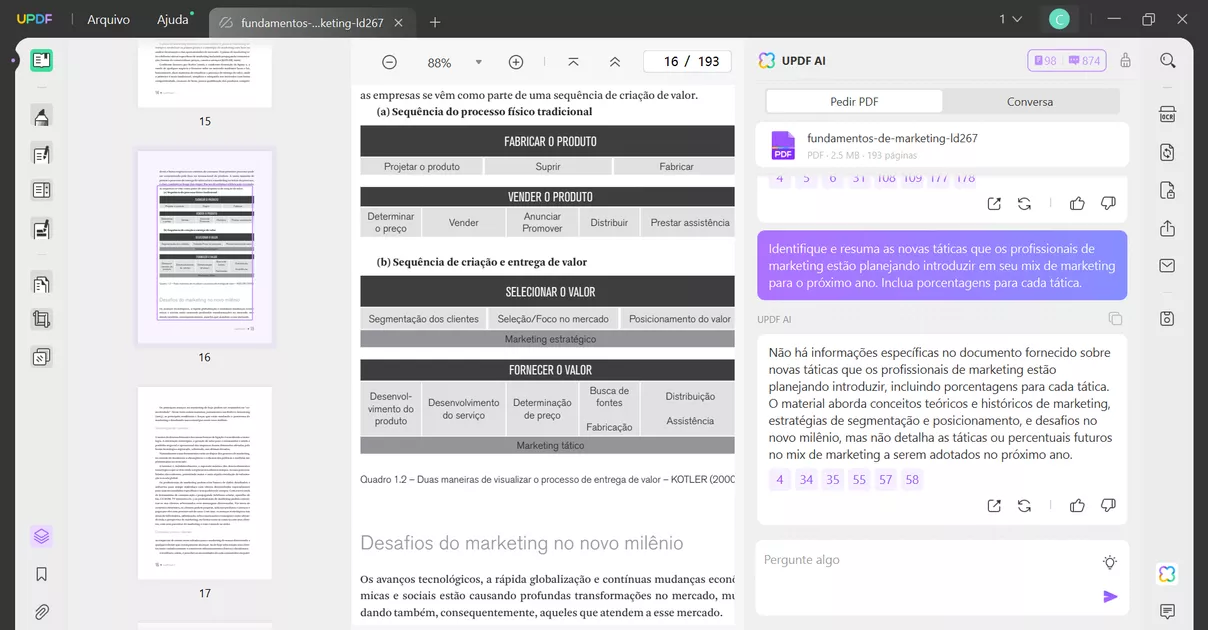
Task: Open the search panel with the magnifier icon
Action: click(1167, 60)
